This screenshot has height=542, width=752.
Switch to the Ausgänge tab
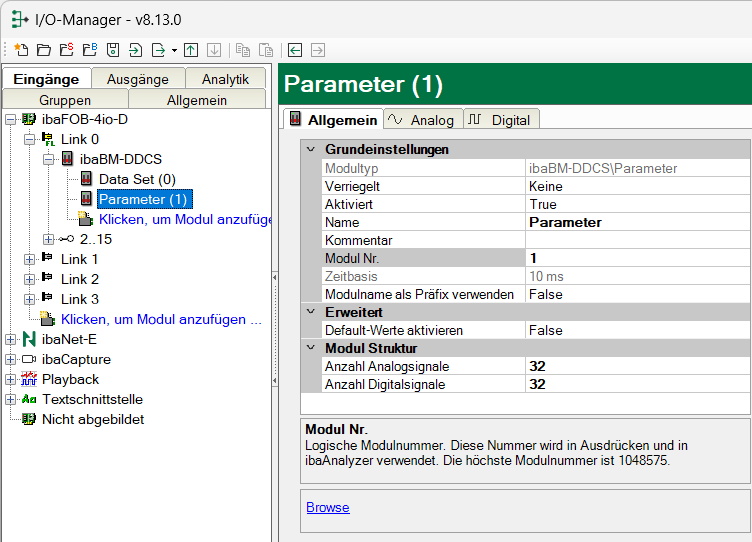[138, 79]
